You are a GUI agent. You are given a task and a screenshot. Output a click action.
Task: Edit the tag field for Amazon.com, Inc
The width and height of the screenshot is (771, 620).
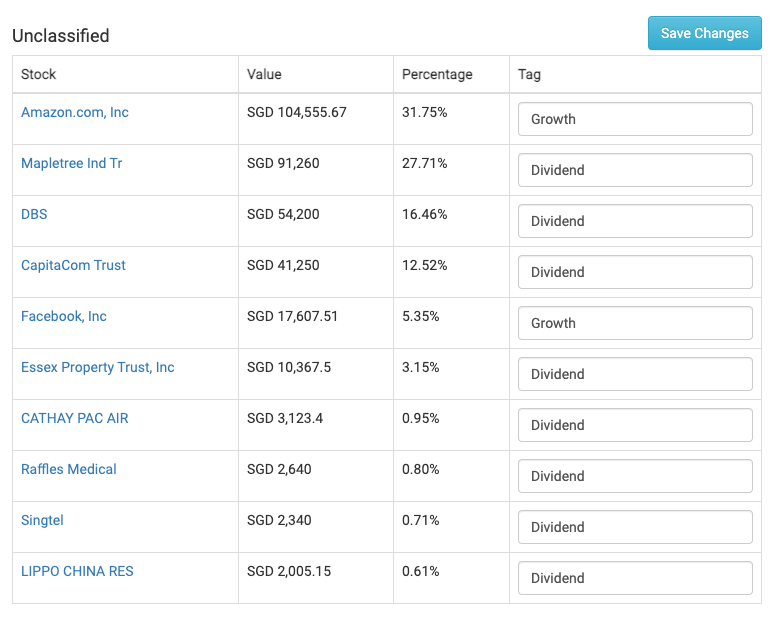(635, 119)
